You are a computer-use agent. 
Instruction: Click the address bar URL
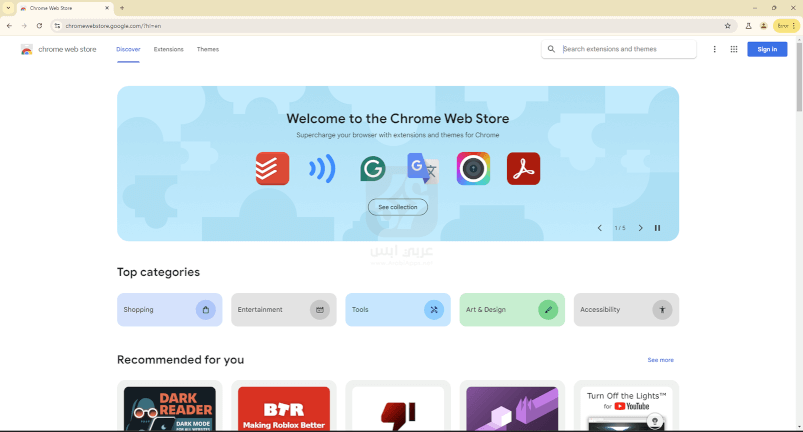click(x=113, y=26)
